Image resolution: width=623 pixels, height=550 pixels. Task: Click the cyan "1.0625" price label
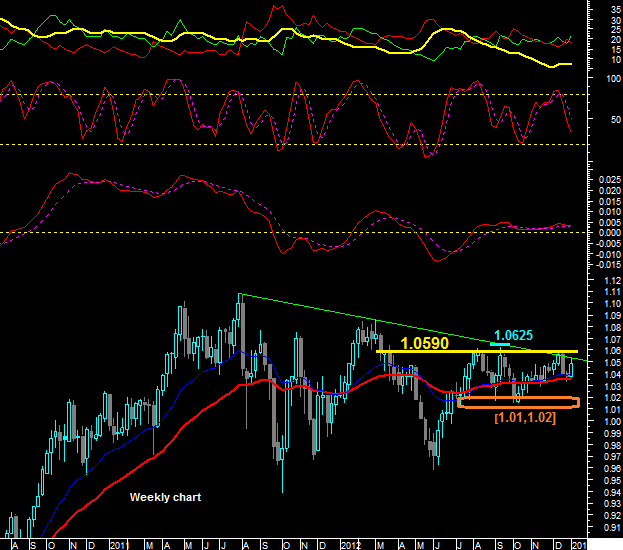pos(513,335)
